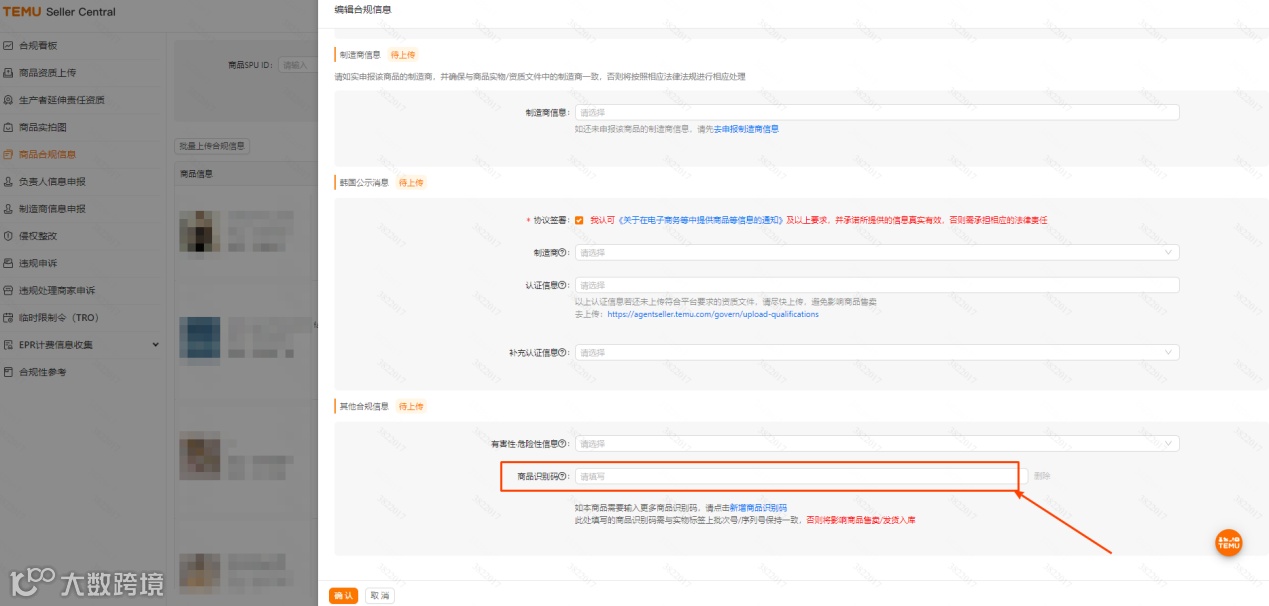Viewport: 1269px width, 606px height.
Task: Click the 生产者延伸责任资质 sidebar icon
Action: (x=8, y=100)
